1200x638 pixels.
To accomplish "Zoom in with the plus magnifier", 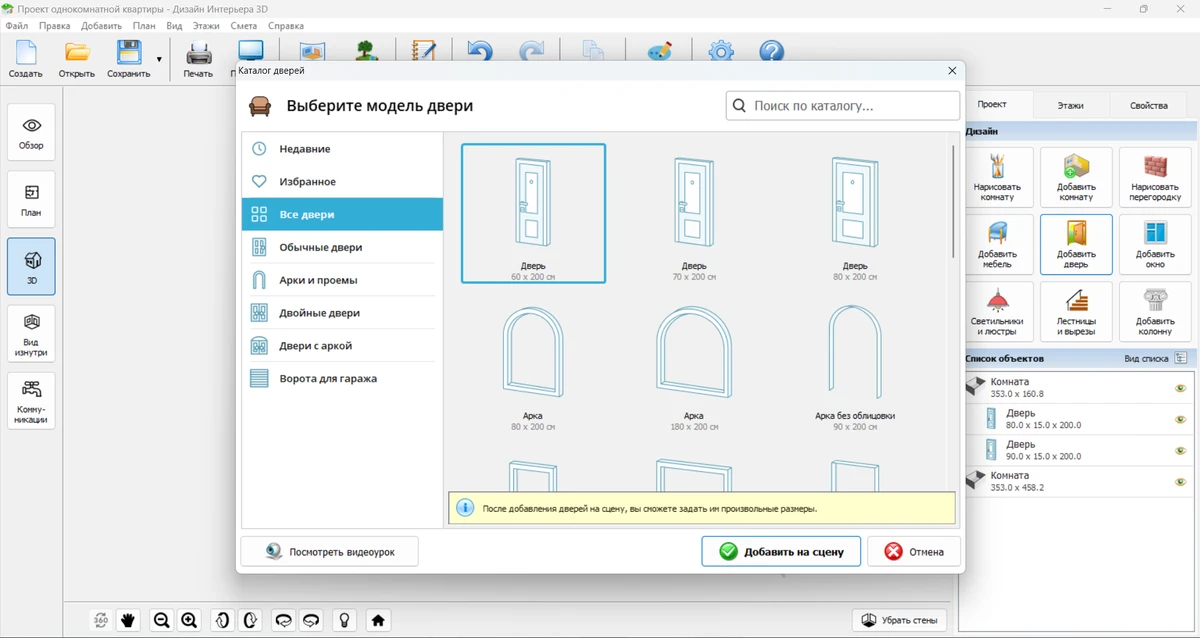I will coord(189,620).
